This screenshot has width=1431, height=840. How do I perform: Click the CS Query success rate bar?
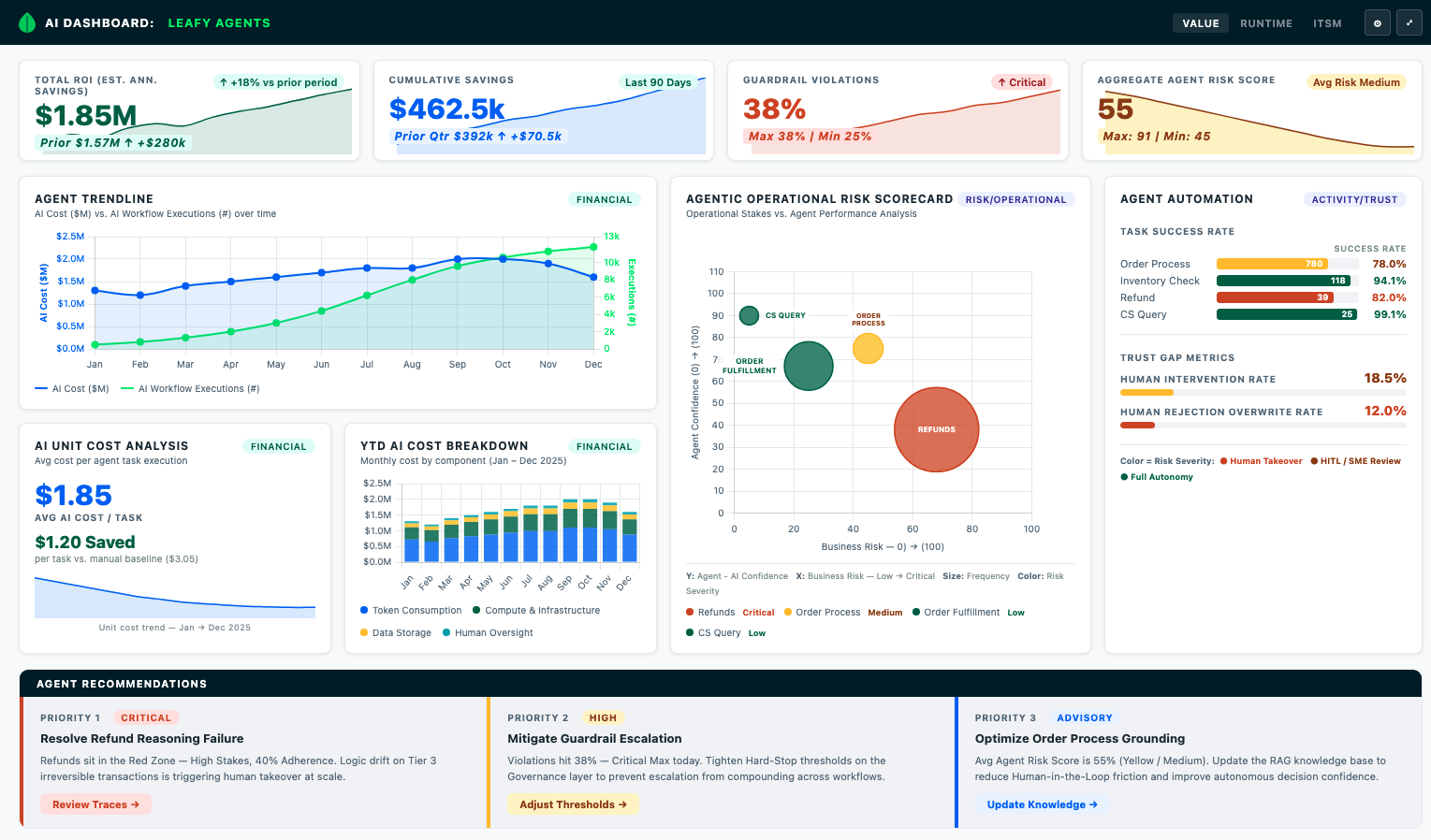coord(1287,314)
